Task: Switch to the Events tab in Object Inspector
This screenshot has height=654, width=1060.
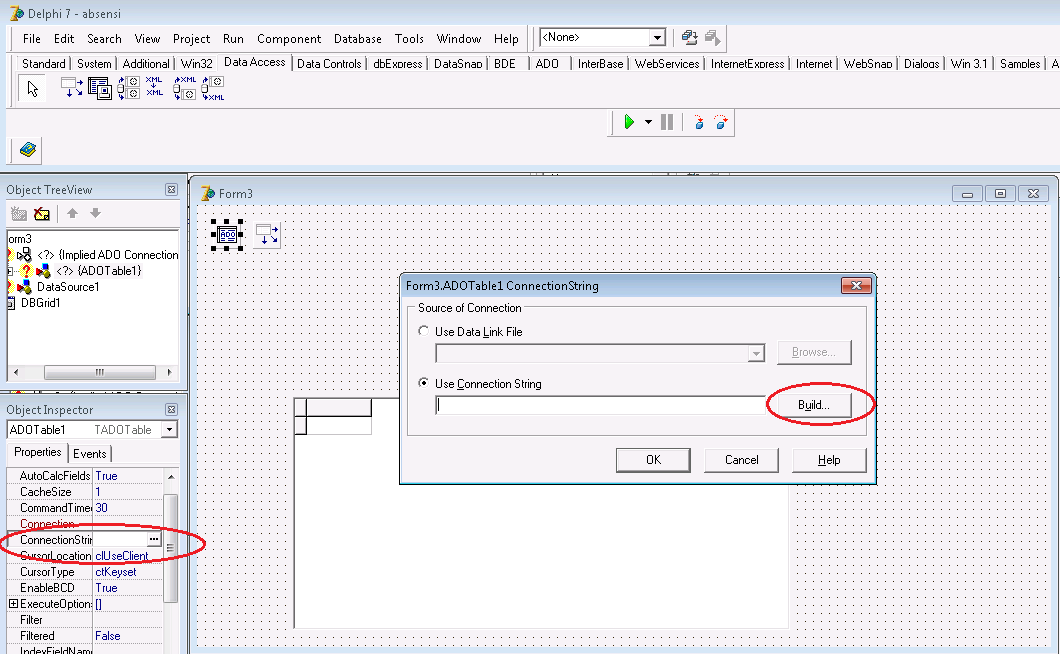Action: (x=89, y=452)
